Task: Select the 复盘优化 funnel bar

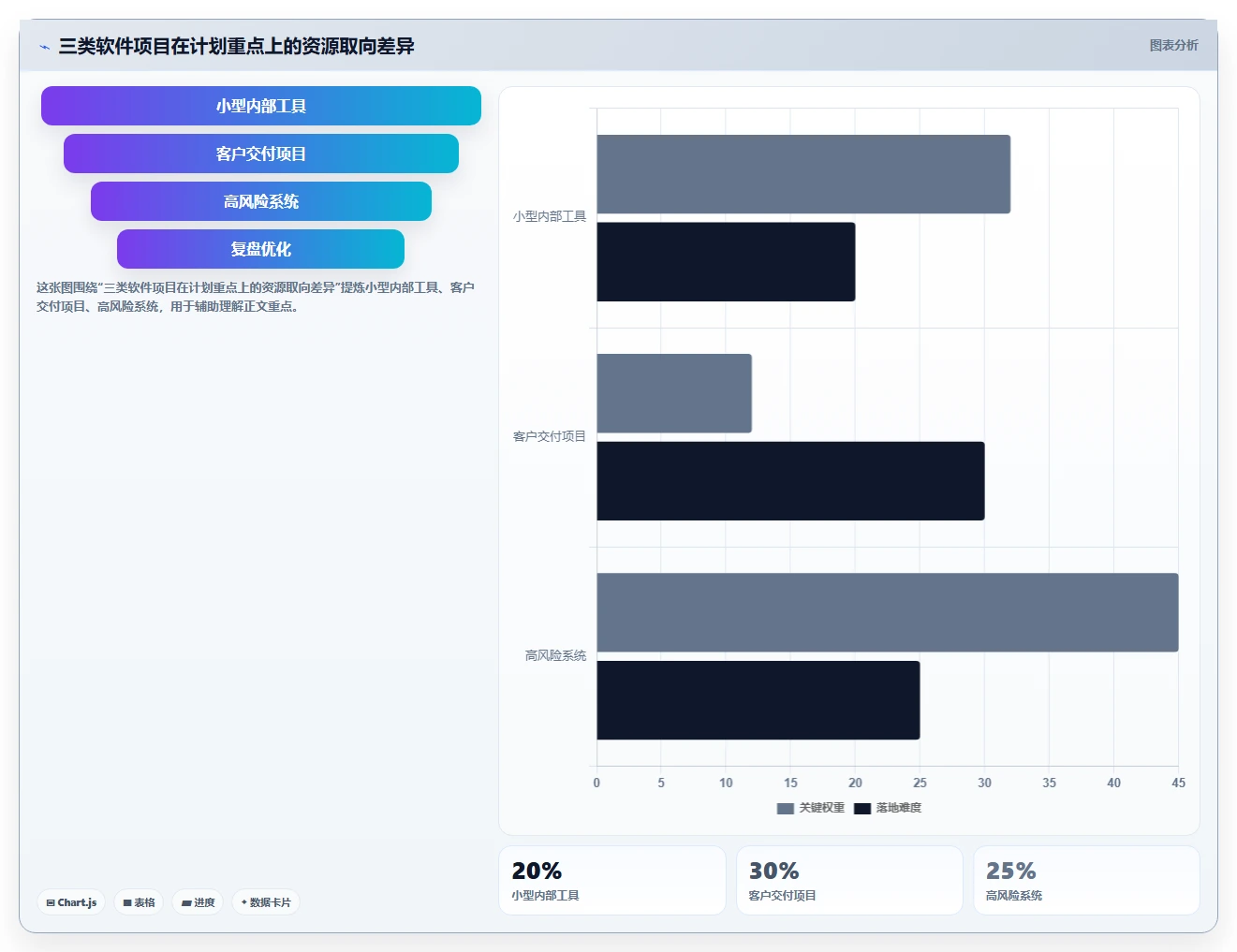Action: click(261, 249)
